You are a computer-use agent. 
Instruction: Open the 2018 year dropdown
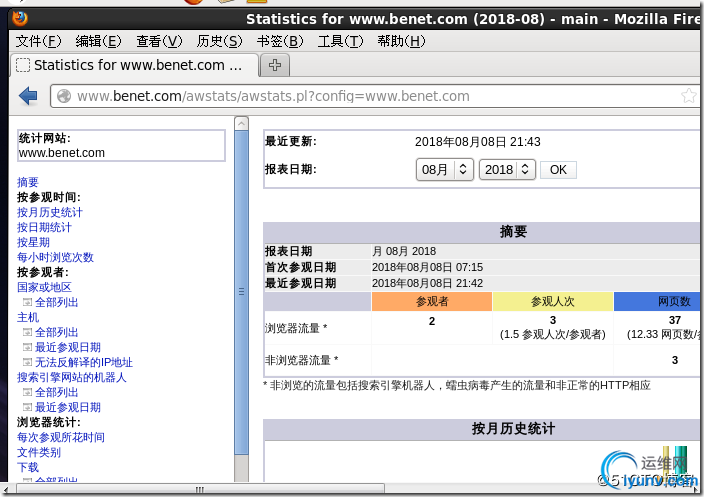(507, 170)
